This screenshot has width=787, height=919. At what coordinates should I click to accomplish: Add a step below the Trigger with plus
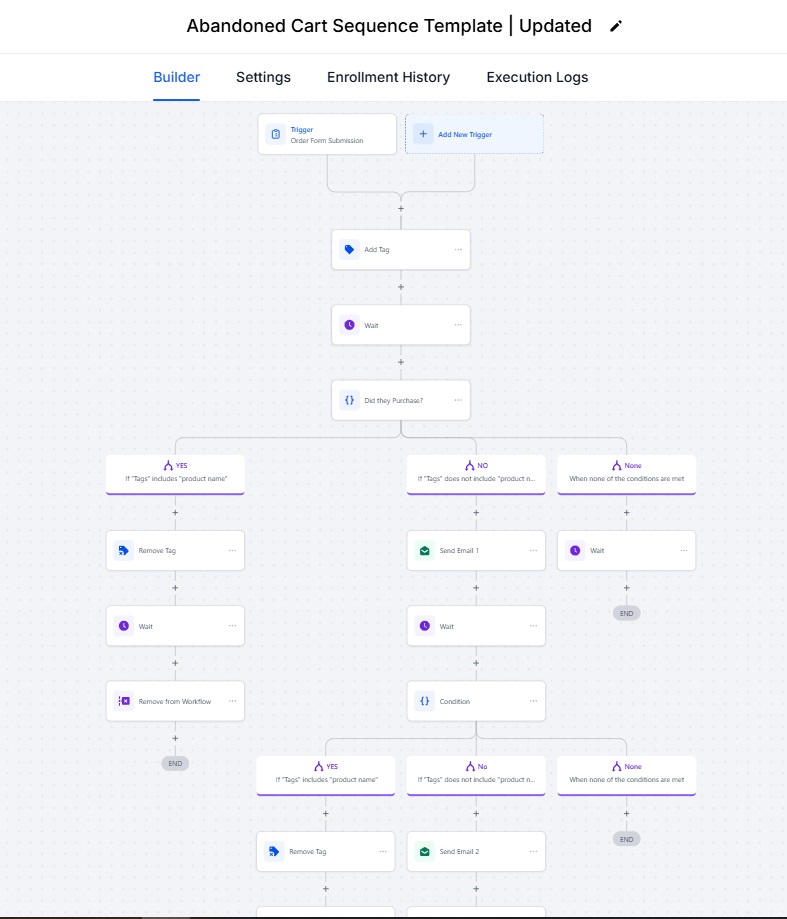401,209
